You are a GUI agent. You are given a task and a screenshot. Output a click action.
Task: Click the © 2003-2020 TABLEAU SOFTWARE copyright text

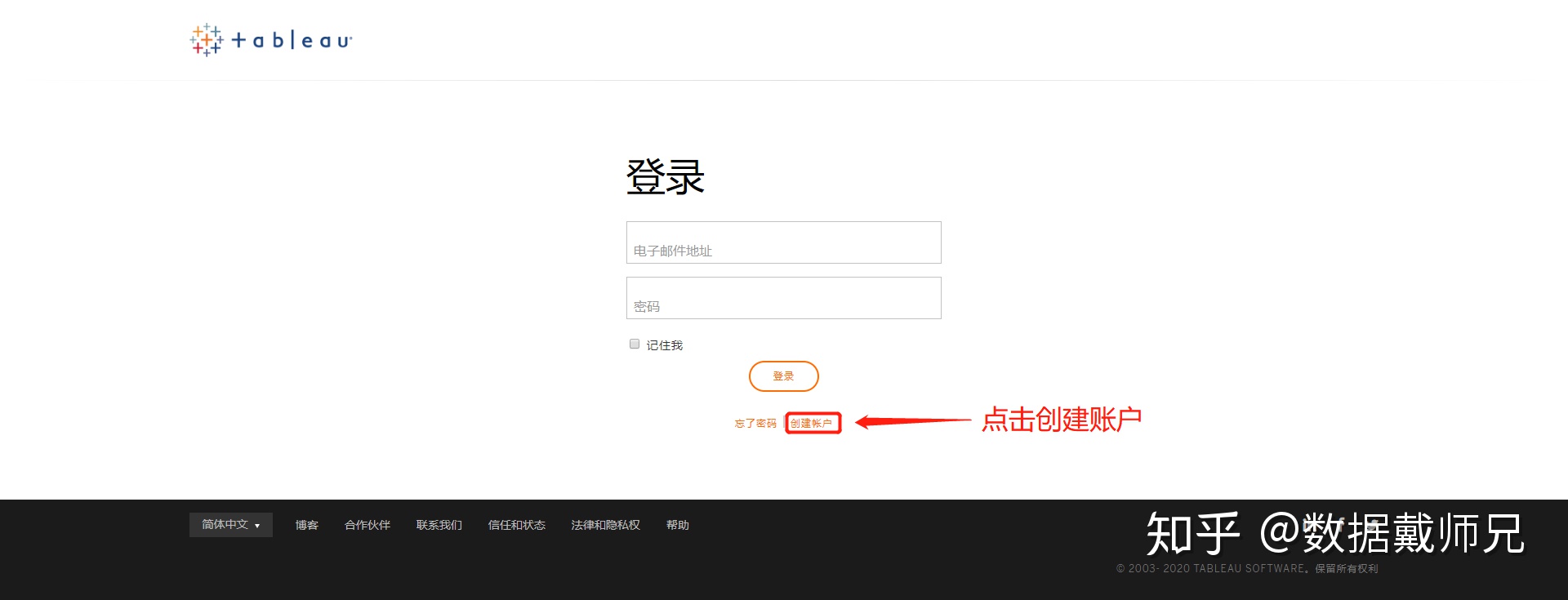pyautogui.click(x=1247, y=569)
